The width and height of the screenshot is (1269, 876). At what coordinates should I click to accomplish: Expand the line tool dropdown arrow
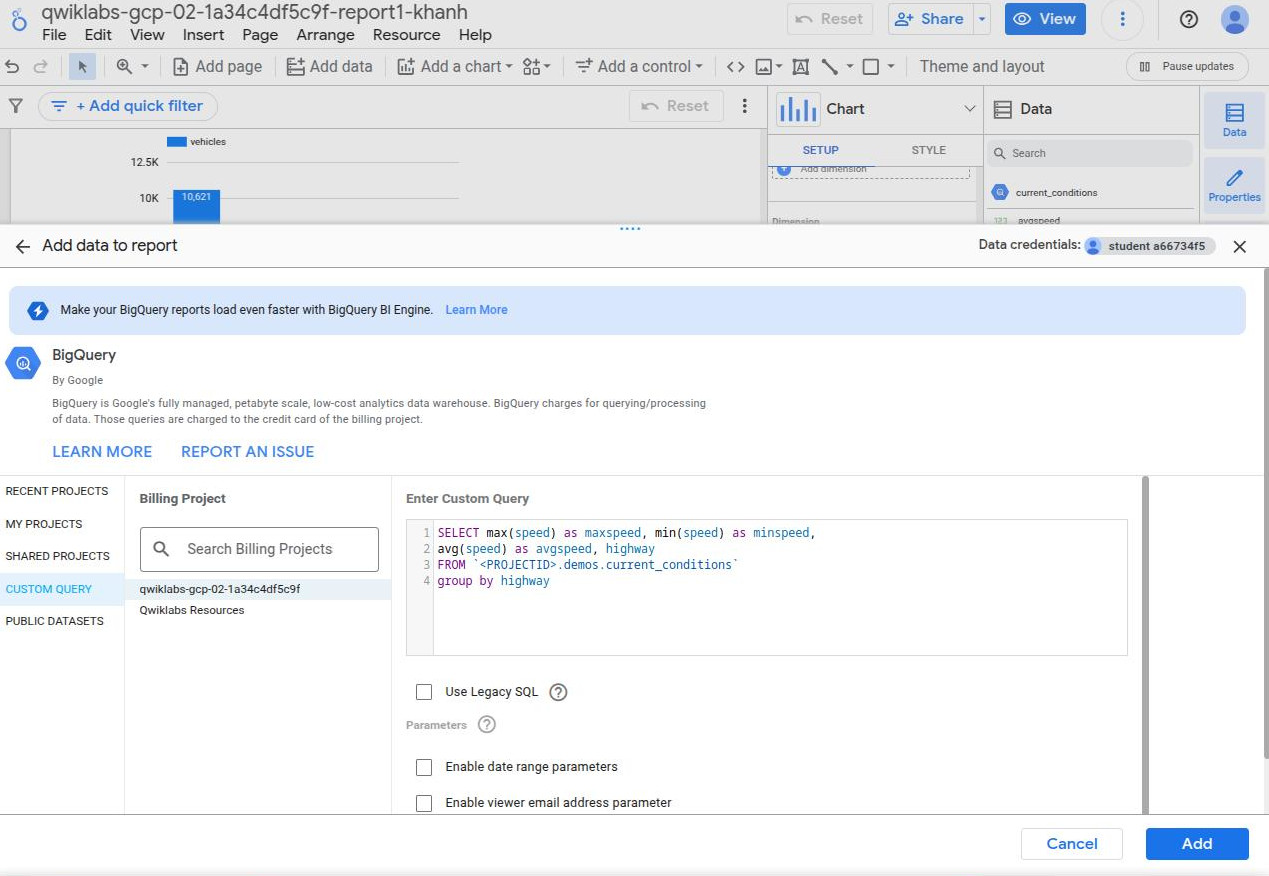(x=850, y=67)
